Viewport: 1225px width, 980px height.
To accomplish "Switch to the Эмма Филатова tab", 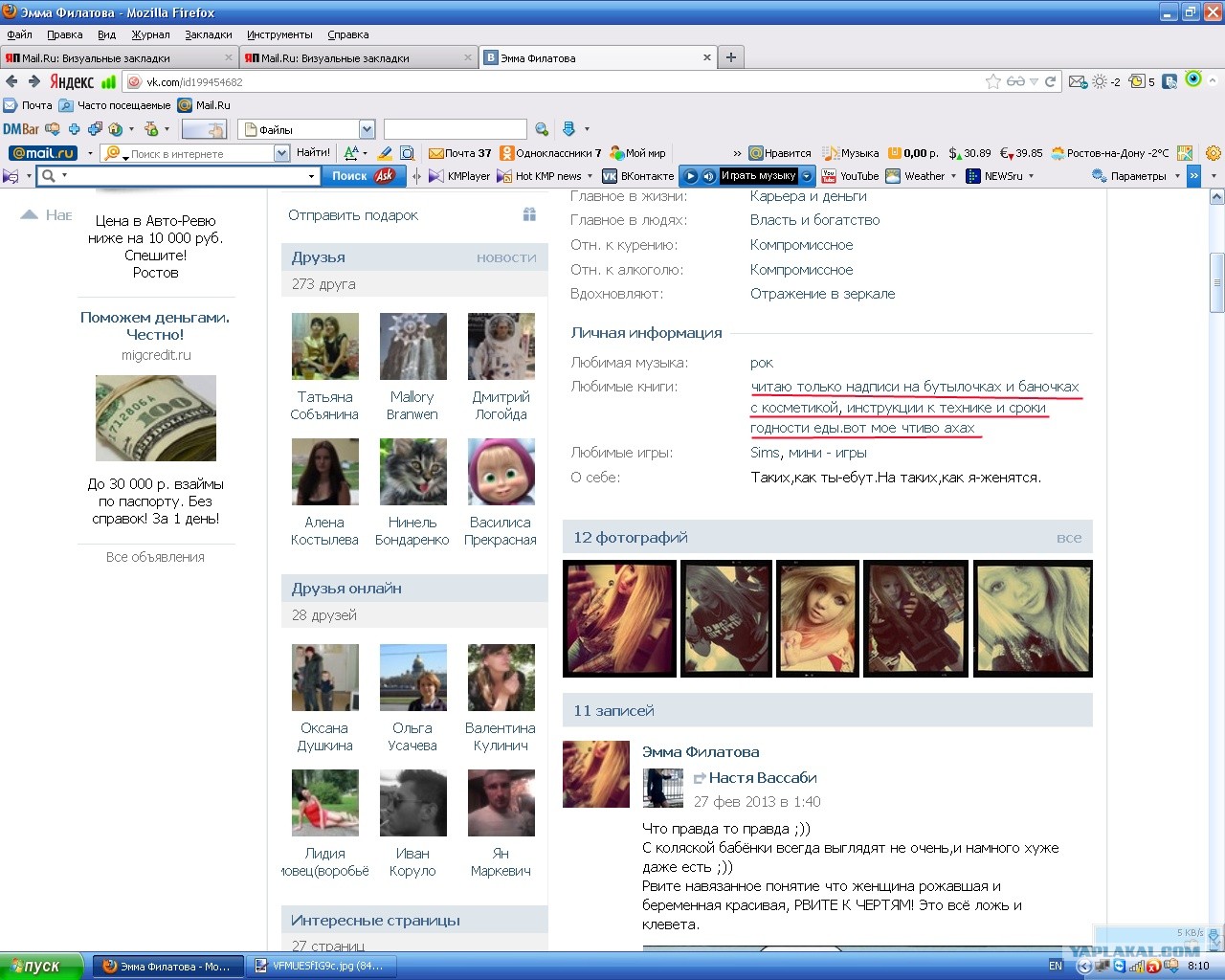I will [598, 57].
